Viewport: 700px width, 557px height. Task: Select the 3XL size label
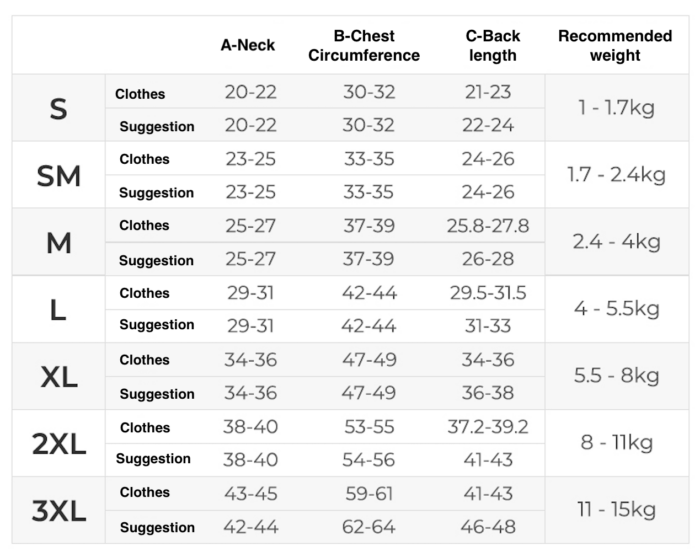pyautogui.click(x=58, y=510)
